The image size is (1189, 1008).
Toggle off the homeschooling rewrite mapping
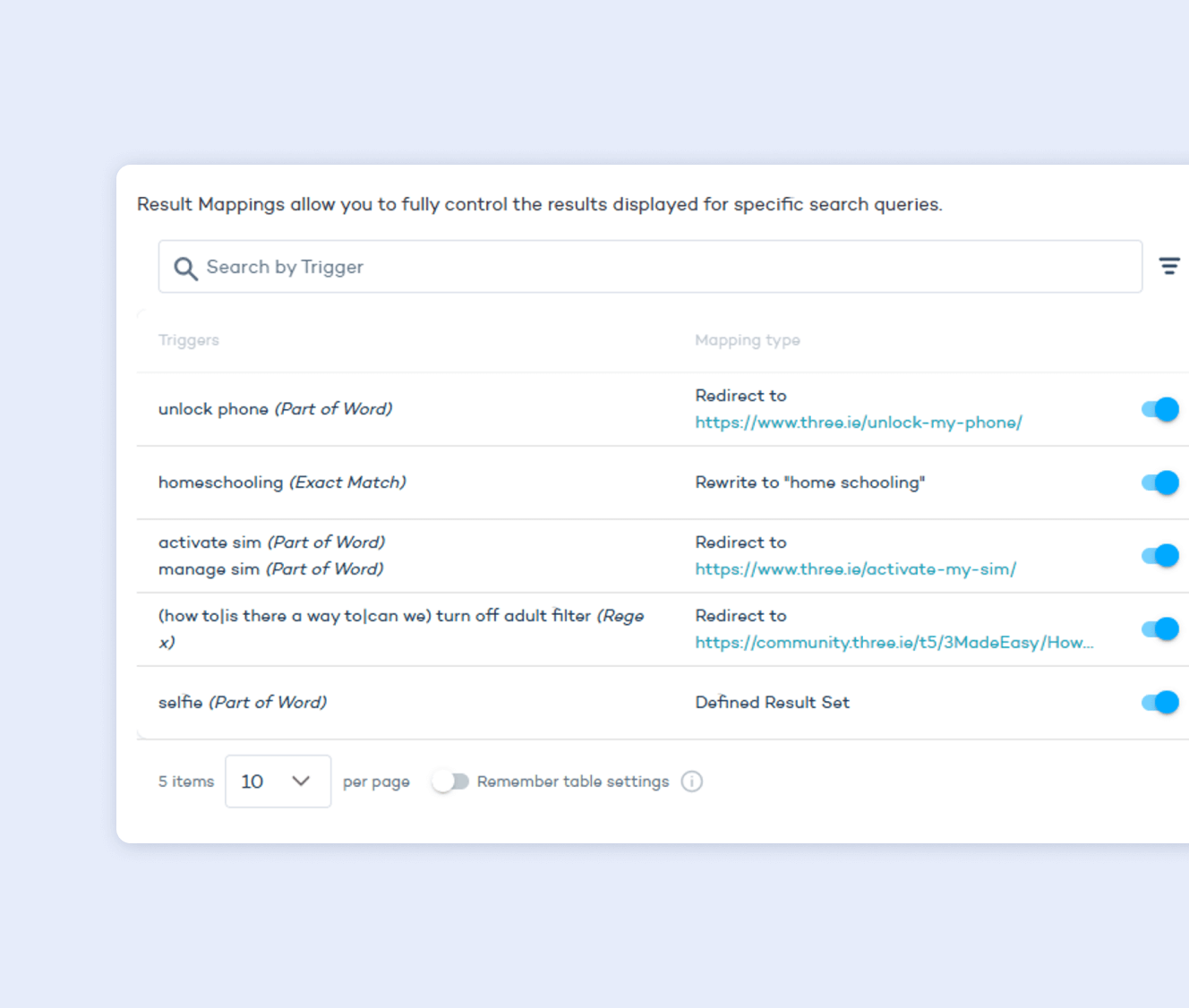click(x=1160, y=483)
